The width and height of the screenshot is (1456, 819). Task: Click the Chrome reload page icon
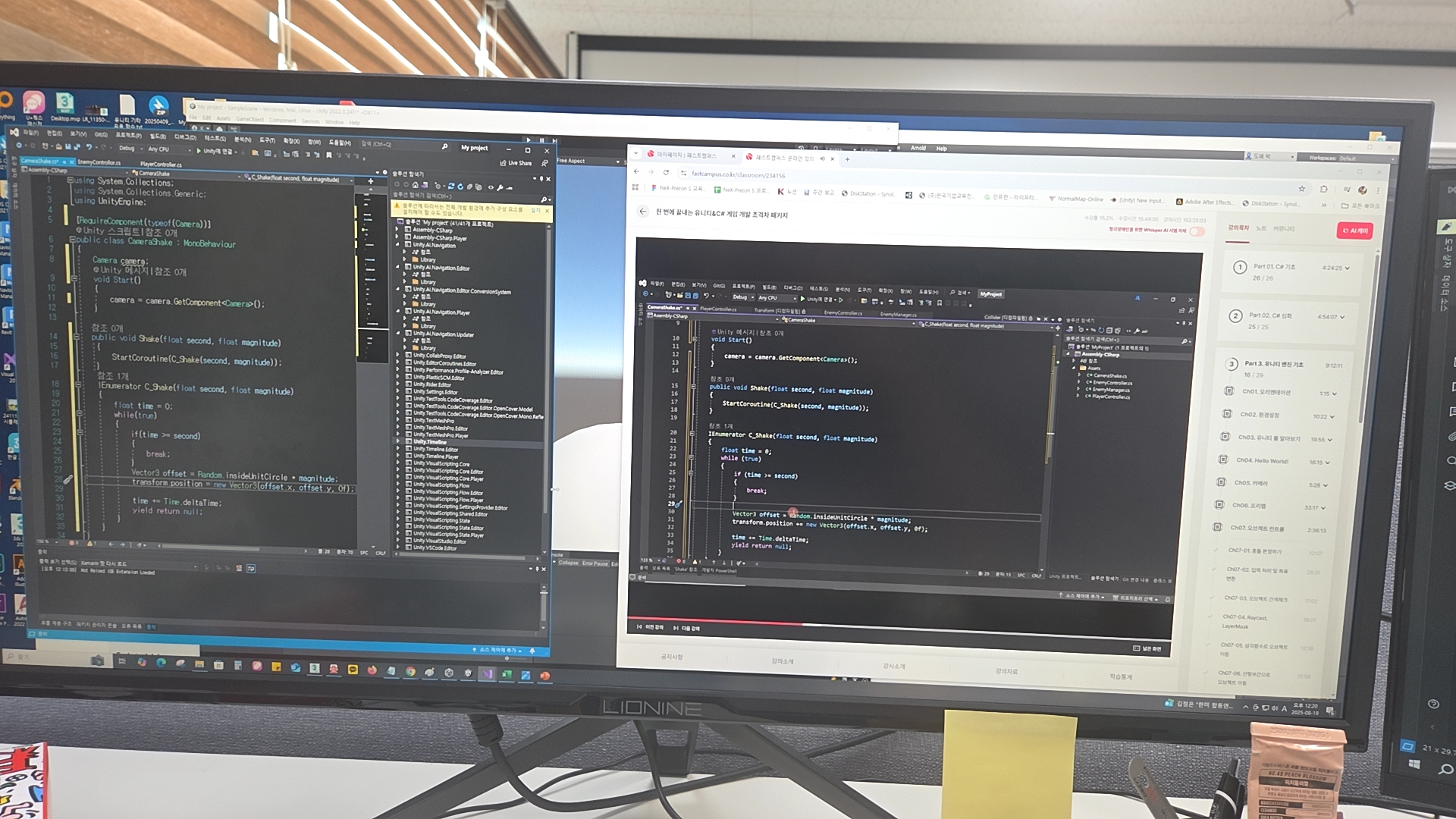pos(667,174)
